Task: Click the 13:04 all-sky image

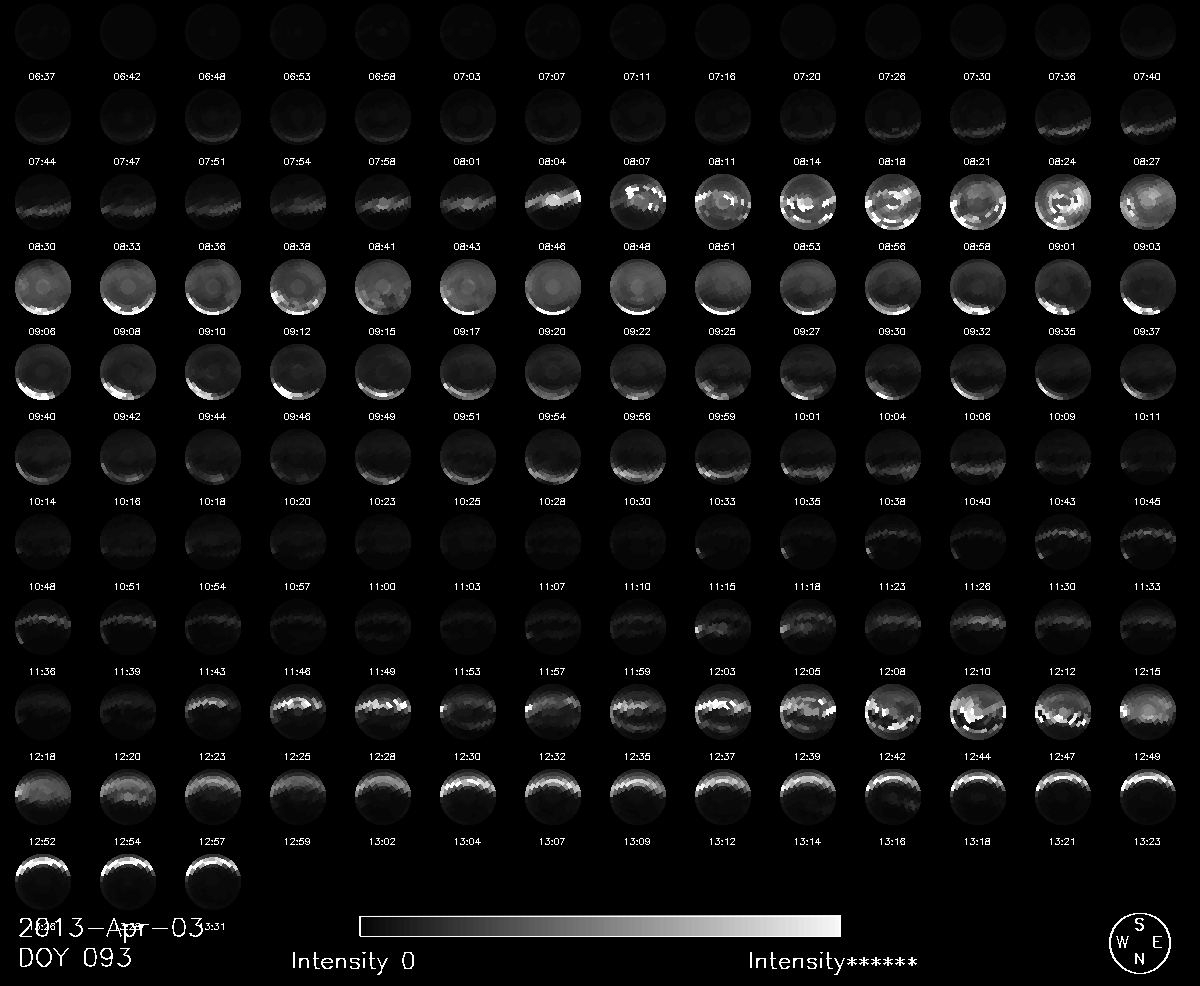Action: [468, 796]
